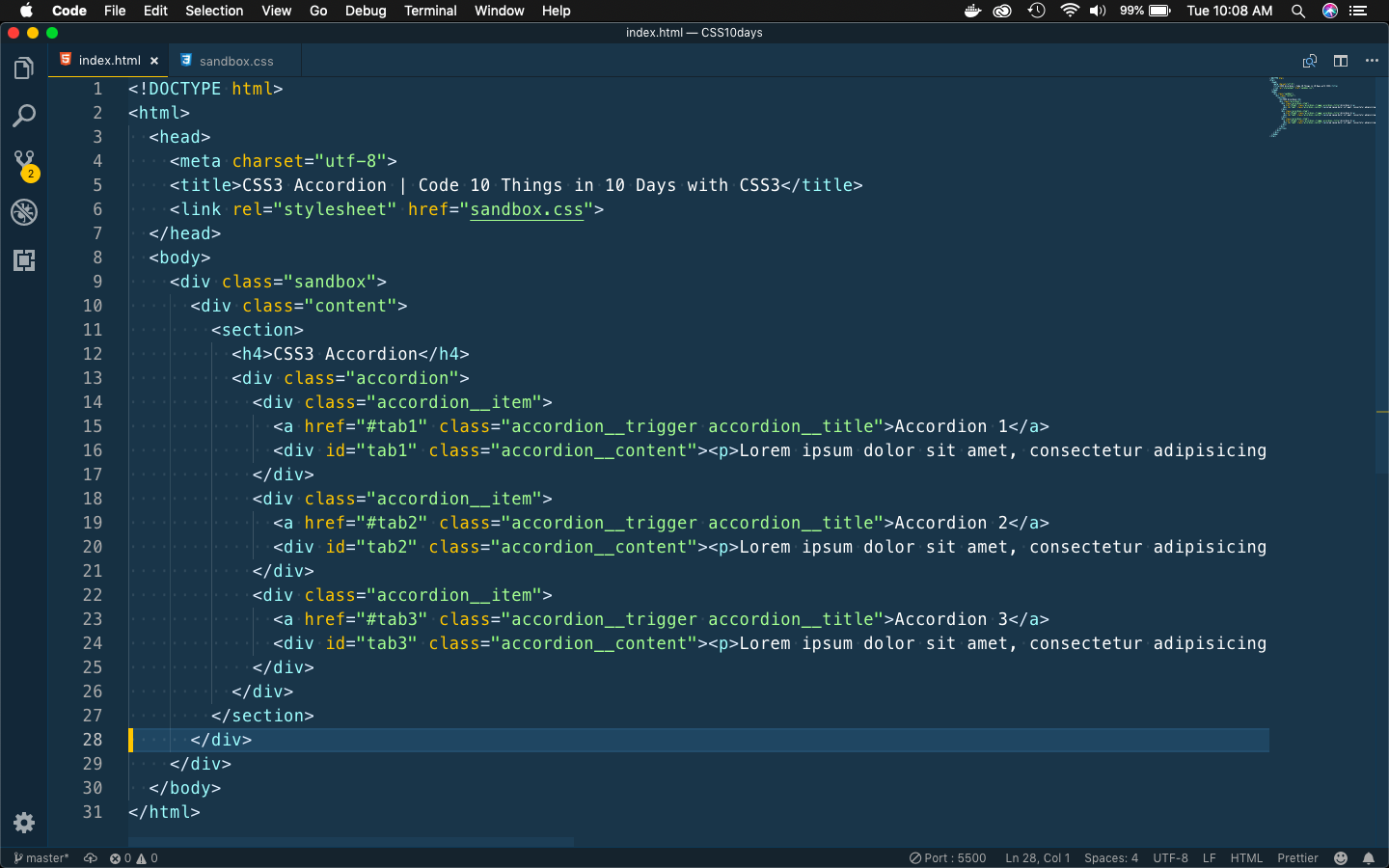
Task: Open the View menu
Action: [x=276, y=11]
